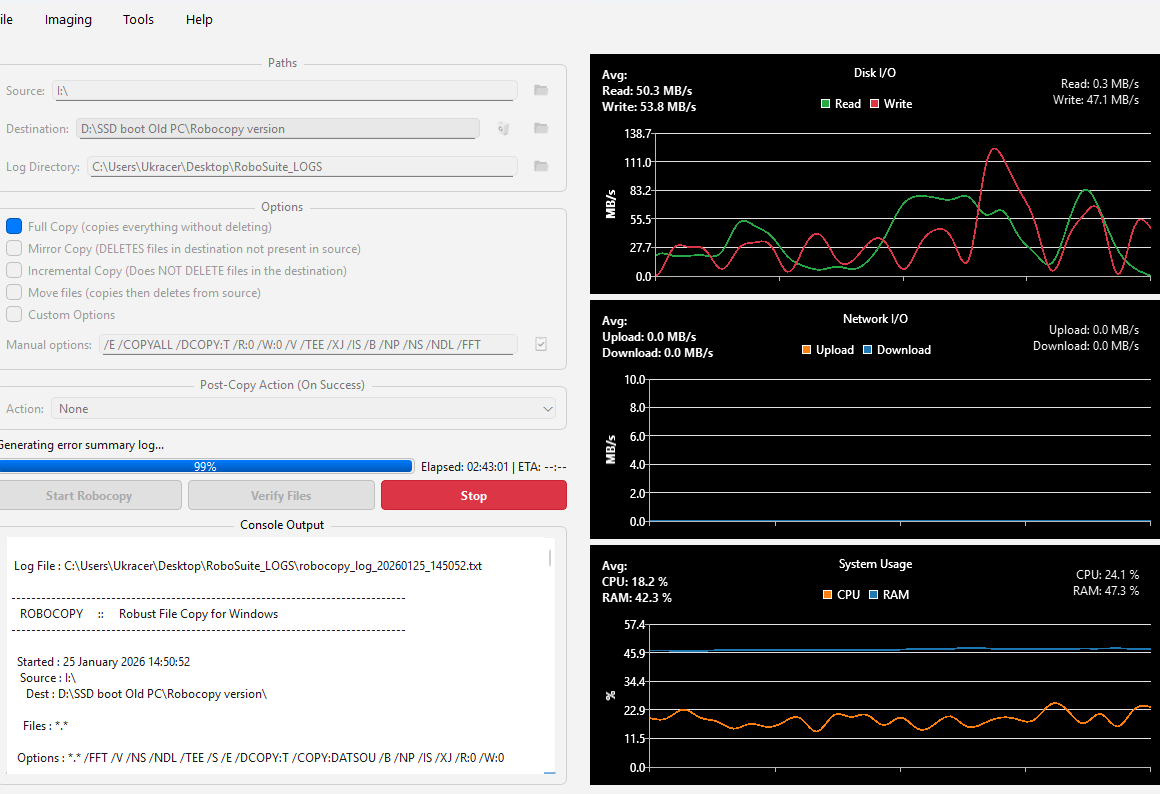Open the Source folder browse icon
This screenshot has height=794, width=1160.
(x=541, y=91)
